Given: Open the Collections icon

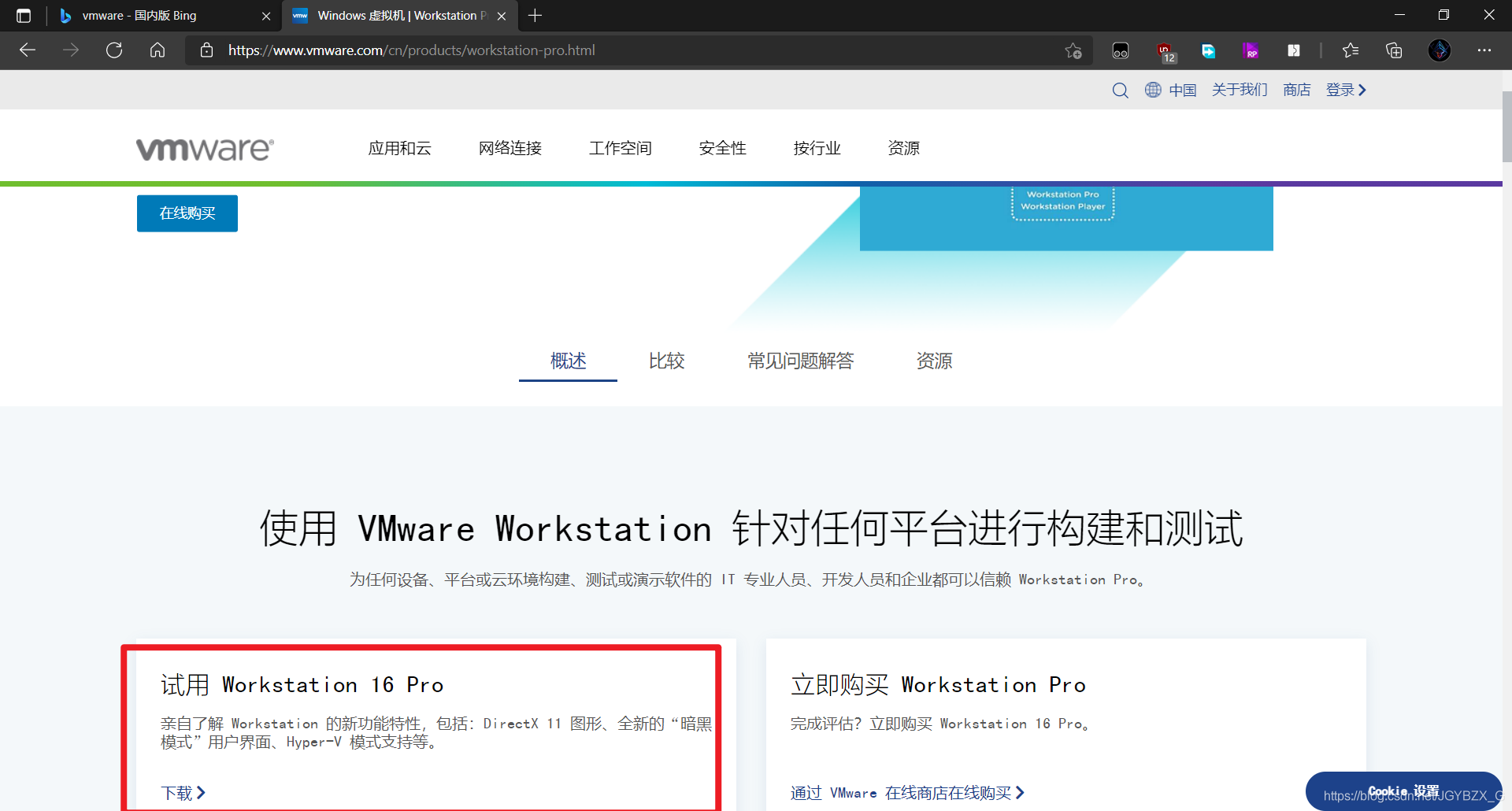Looking at the screenshot, I should click(1394, 50).
